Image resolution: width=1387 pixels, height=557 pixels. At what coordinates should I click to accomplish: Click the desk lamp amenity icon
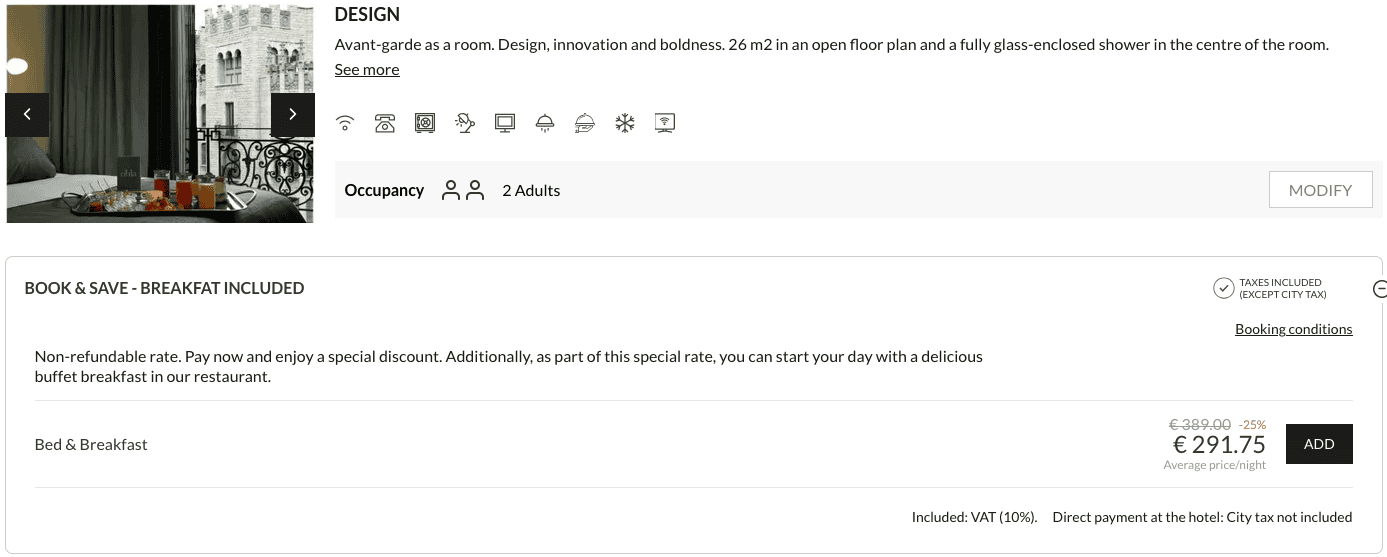[465, 123]
